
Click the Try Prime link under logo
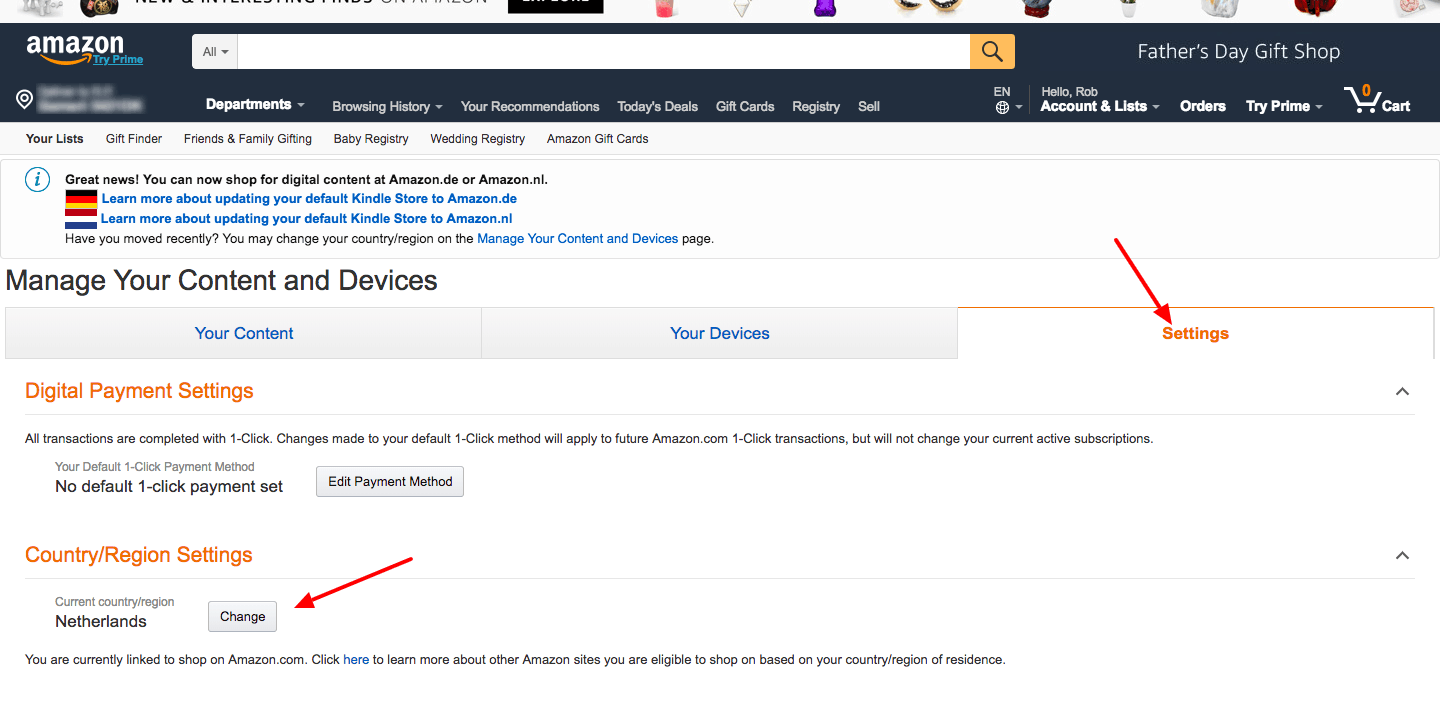pyautogui.click(x=118, y=60)
